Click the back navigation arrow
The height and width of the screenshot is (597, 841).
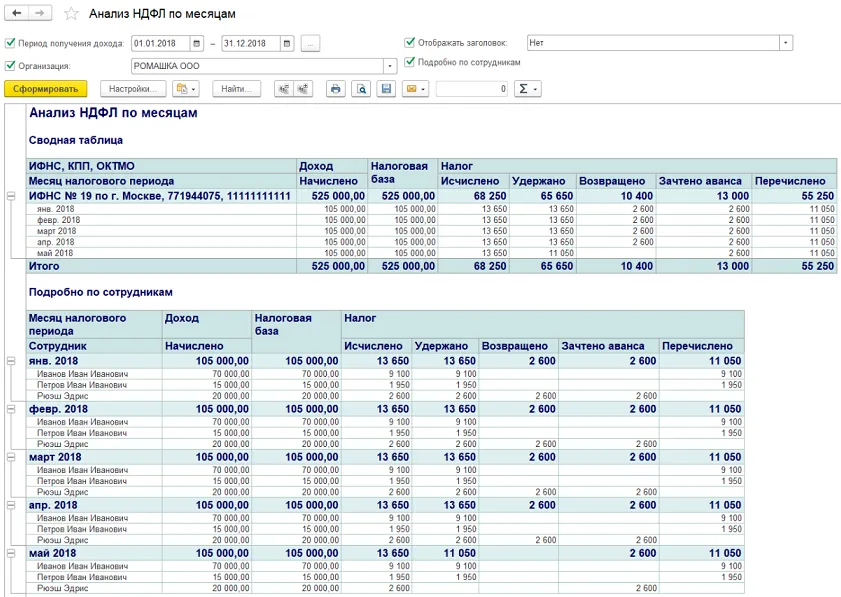point(17,13)
